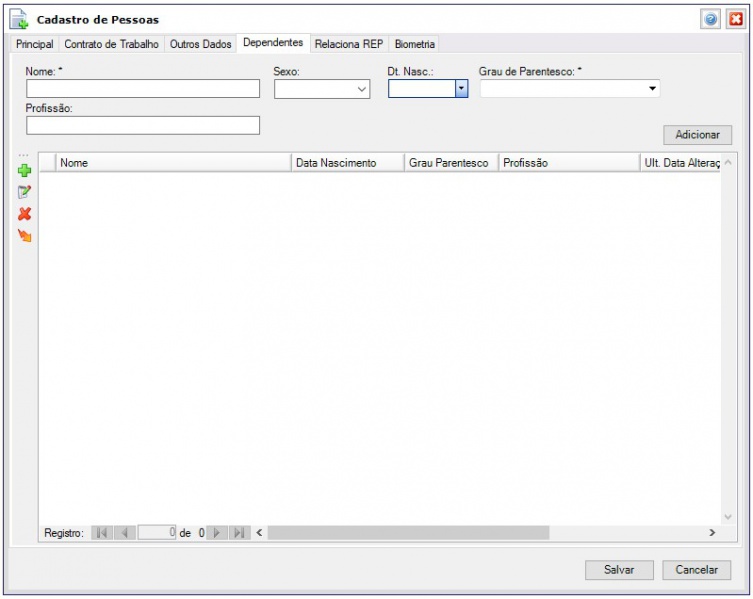Click the green plus add record icon

pyautogui.click(x=25, y=170)
